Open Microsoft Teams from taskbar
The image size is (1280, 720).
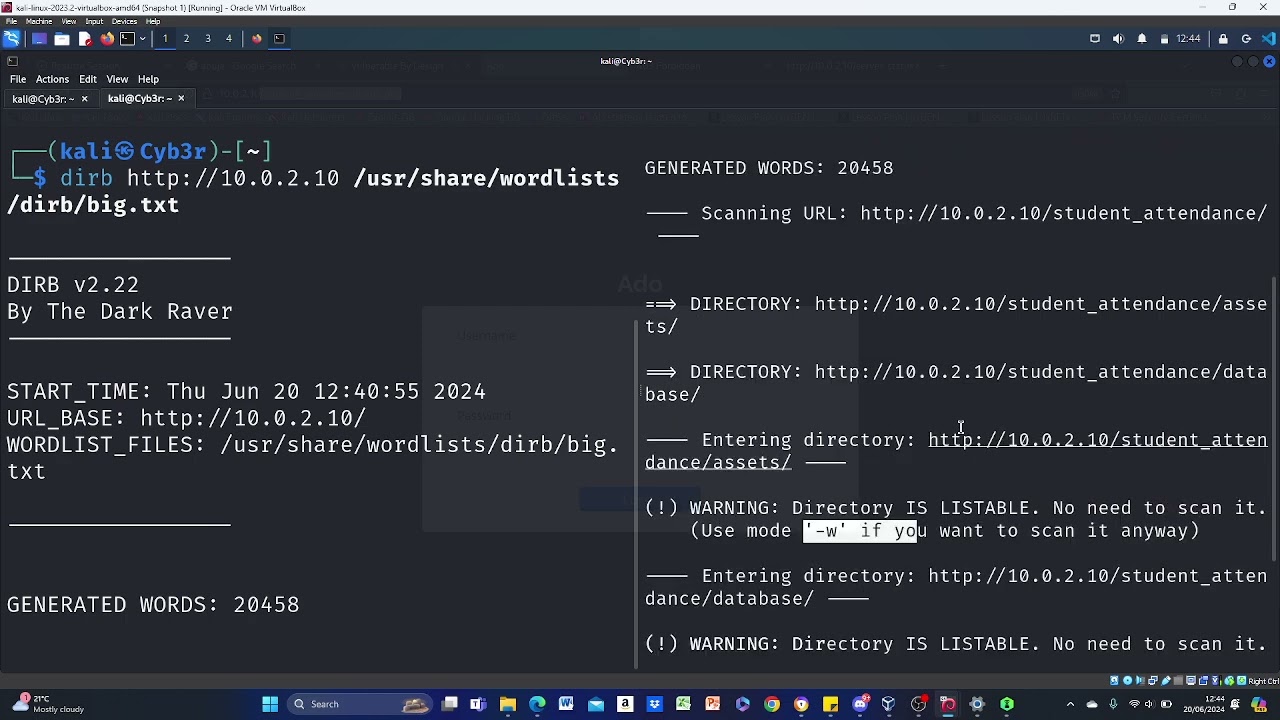[x=479, y=704]
